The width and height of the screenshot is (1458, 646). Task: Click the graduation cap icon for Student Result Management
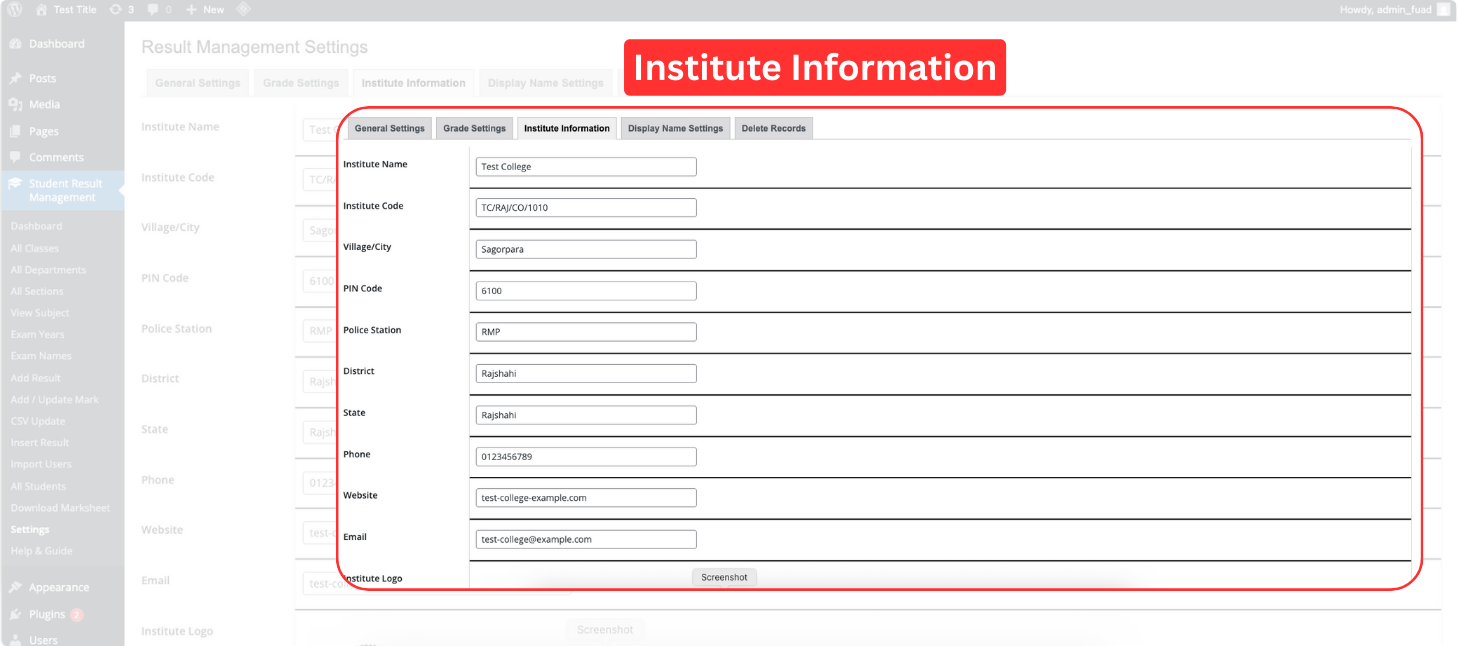pos(15,184)
